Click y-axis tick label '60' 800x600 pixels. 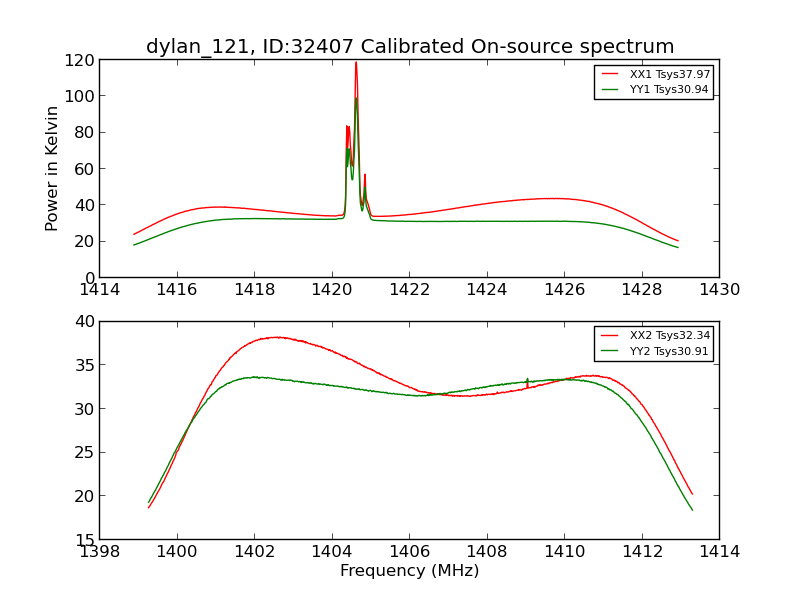[x=85, y=169]
